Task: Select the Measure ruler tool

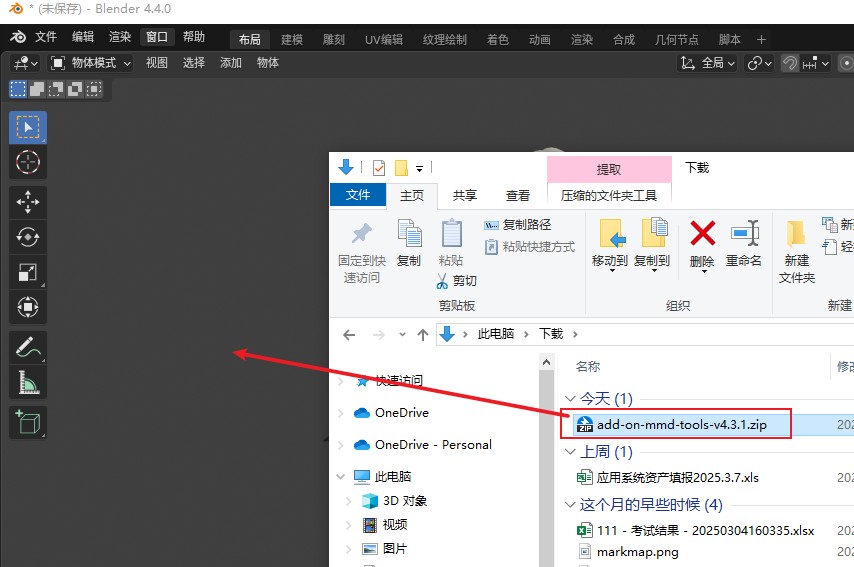Action: point(28,382)
